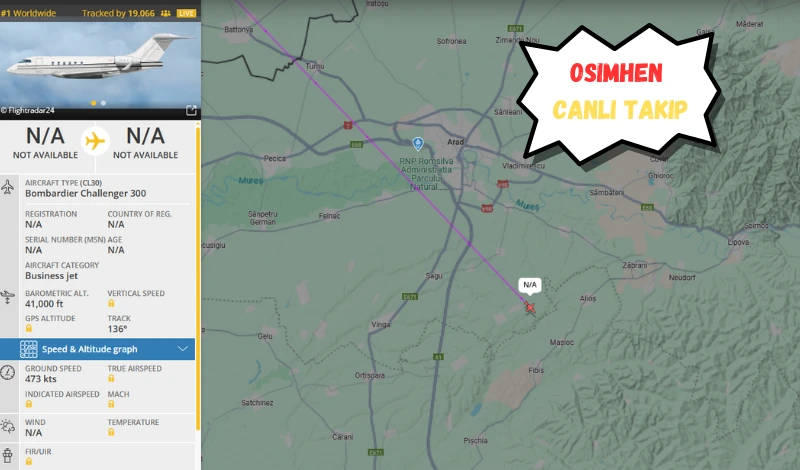Click the aircraft type plane icon
The width and height of the screenshot is (800, 470).
pyautogui.click(x=8, y=188)
